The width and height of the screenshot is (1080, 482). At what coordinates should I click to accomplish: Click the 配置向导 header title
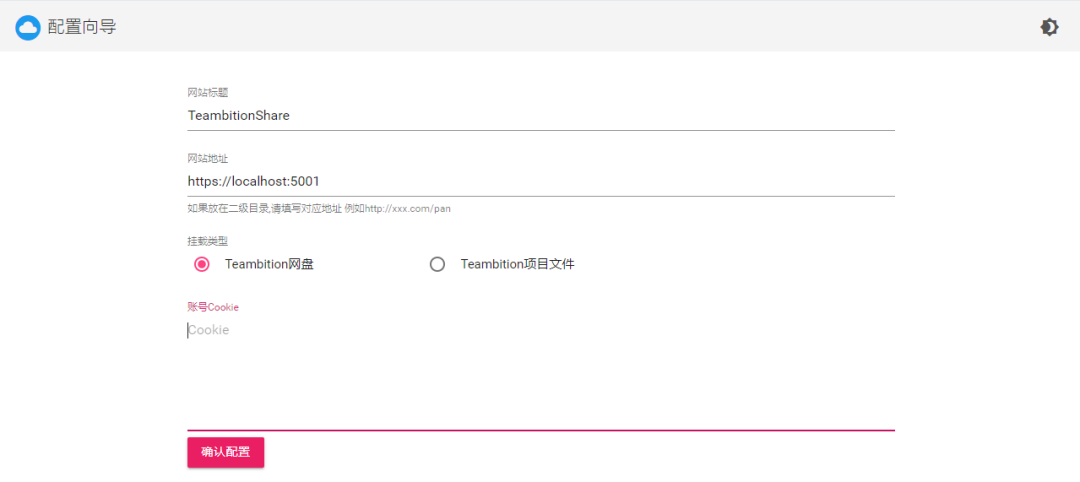(82, 27)
